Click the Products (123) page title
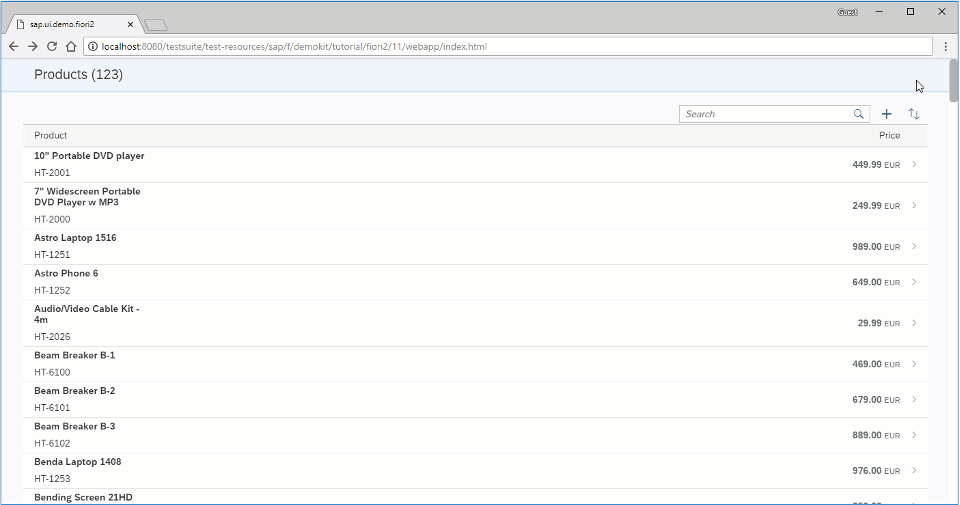 (x=78, y=75)
